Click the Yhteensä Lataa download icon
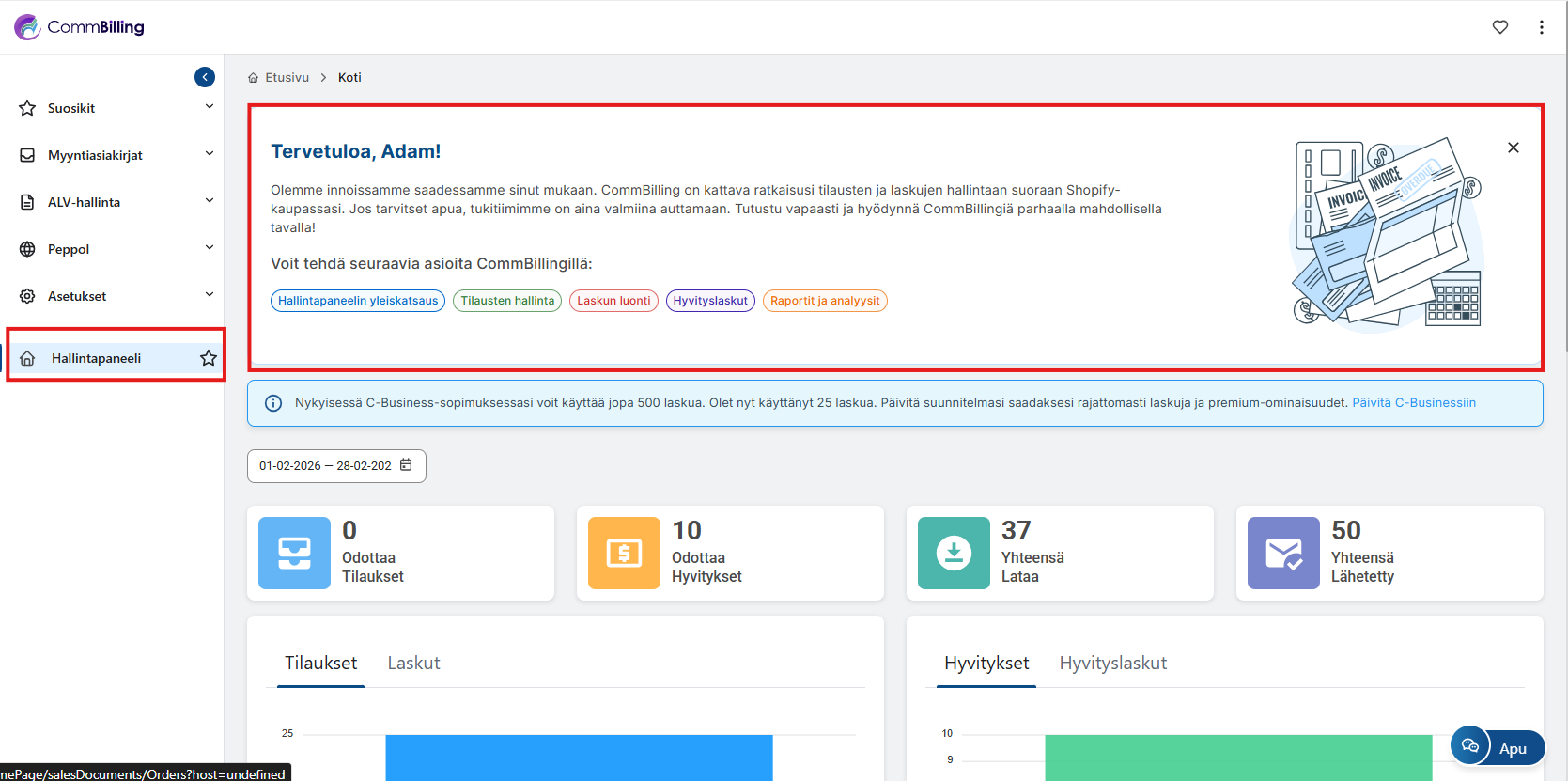This screenshot has height=781, width=1568. [x=954, y=554]
